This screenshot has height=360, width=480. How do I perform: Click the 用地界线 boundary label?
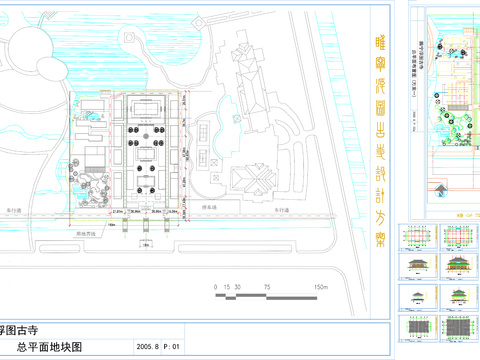(x=86, y=234)
